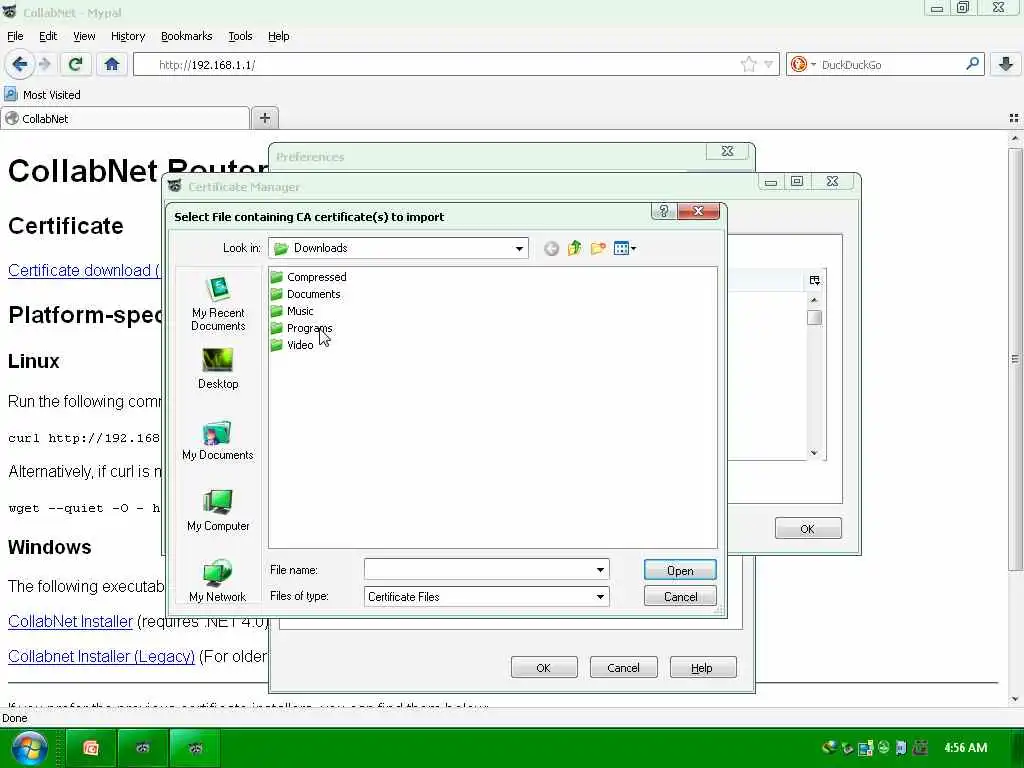Open the View menu

(84, 36)
